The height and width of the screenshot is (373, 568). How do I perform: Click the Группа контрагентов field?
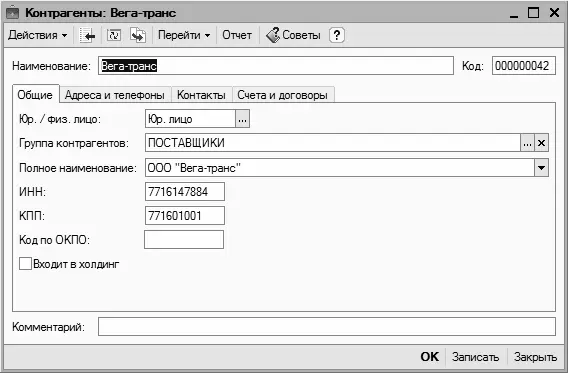[x=333, y=143]
